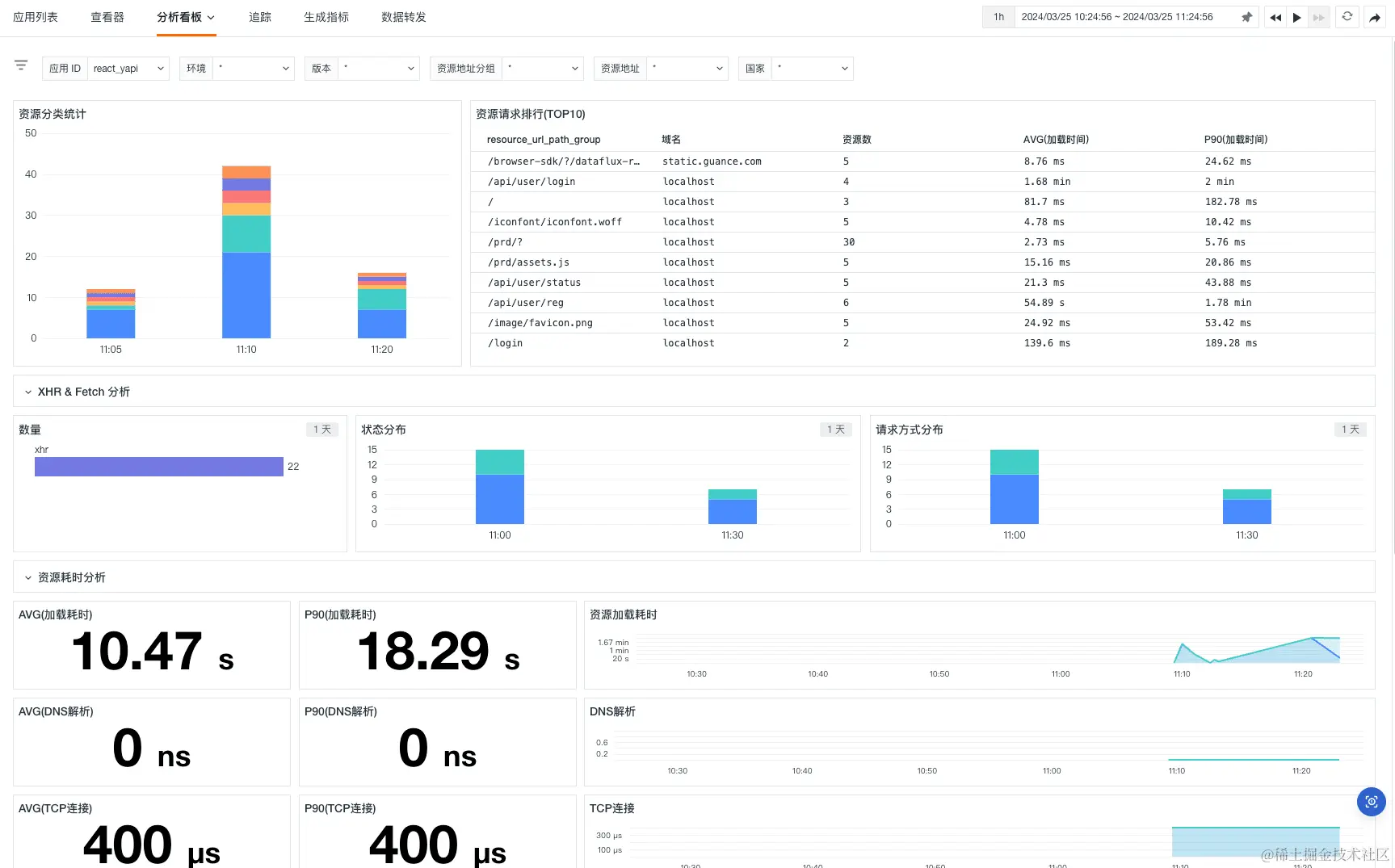Open the 应用 ID react_yapi dropdown
Viewport: 1395px width, 868px height.
coord(128,69)
